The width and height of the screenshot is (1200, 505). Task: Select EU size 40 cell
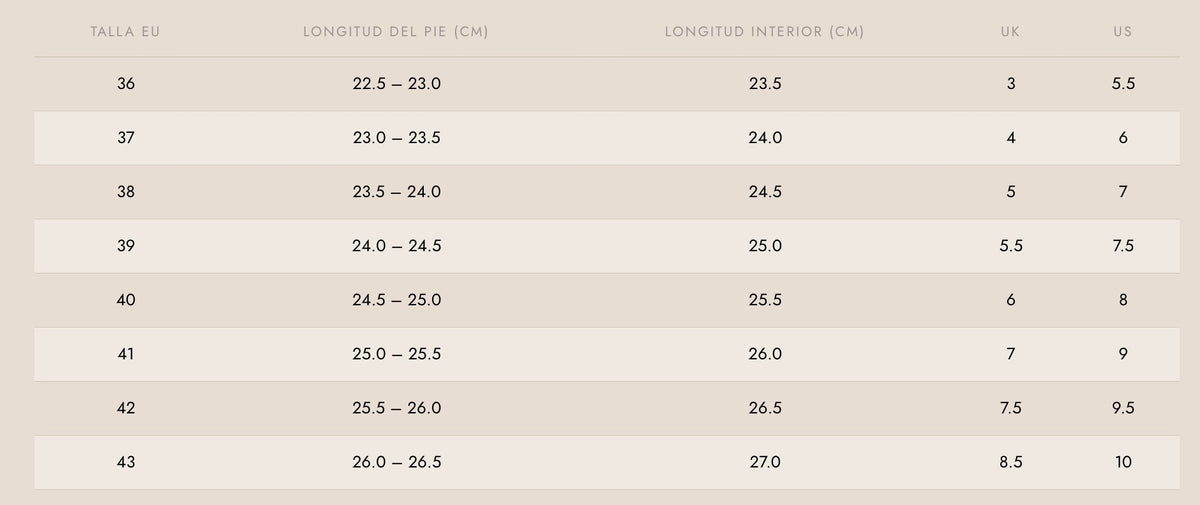[x=125, y=300]
